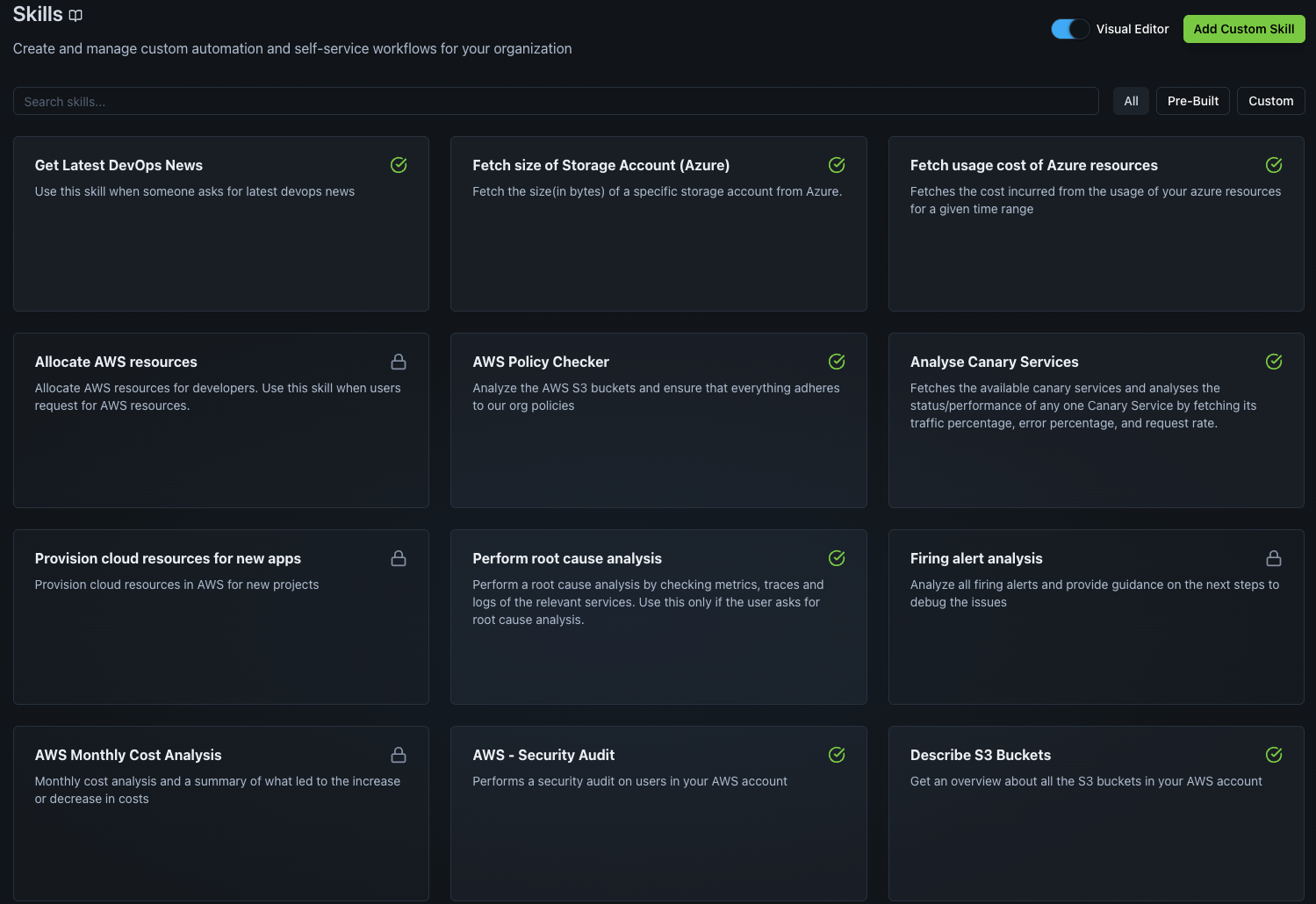The width and height of the screenshot is (1316, 904).
Task: Focus the Search skills input field
Action: point(555,102)
